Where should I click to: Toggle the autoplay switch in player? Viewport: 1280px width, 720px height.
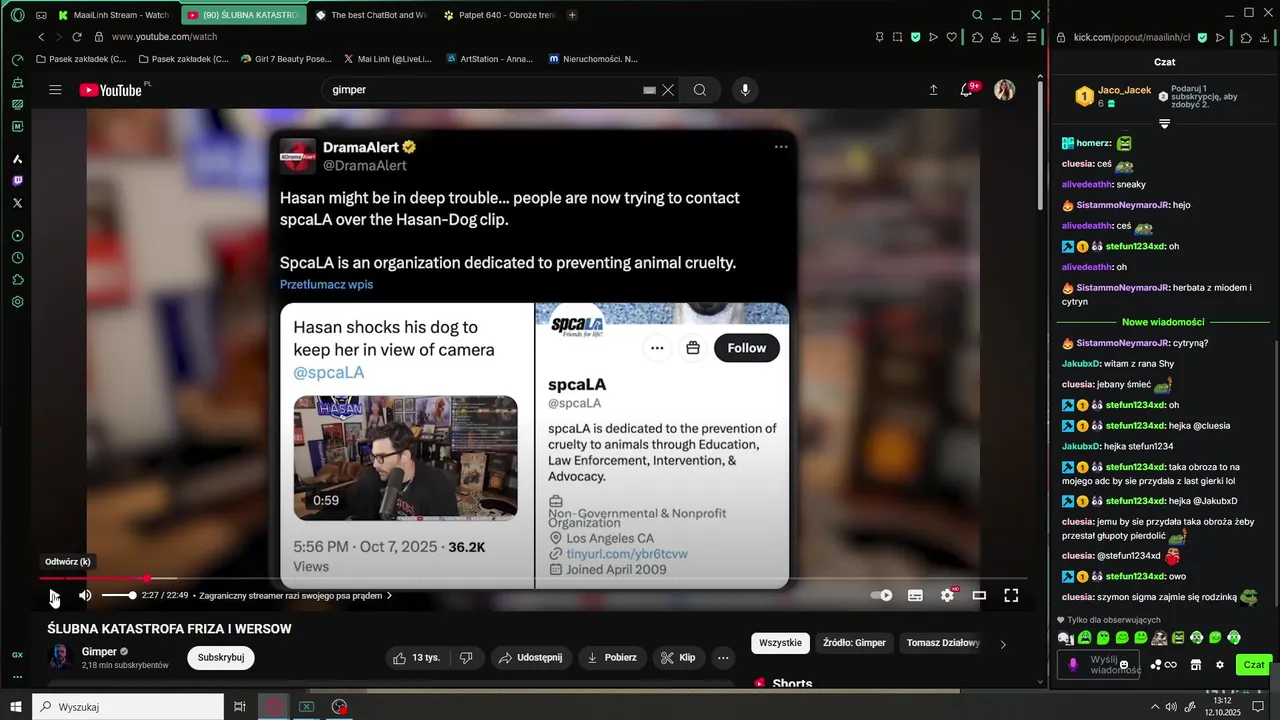tap(881, 595)
